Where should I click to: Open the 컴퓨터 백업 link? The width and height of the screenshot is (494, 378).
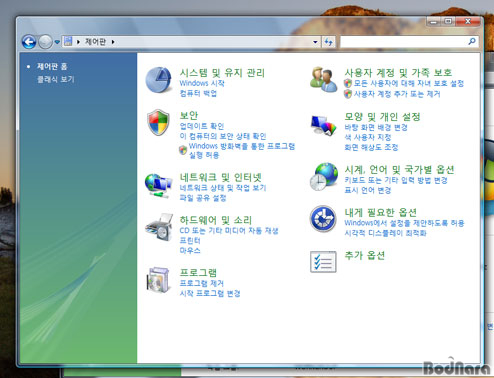click(x=198, y=93)
